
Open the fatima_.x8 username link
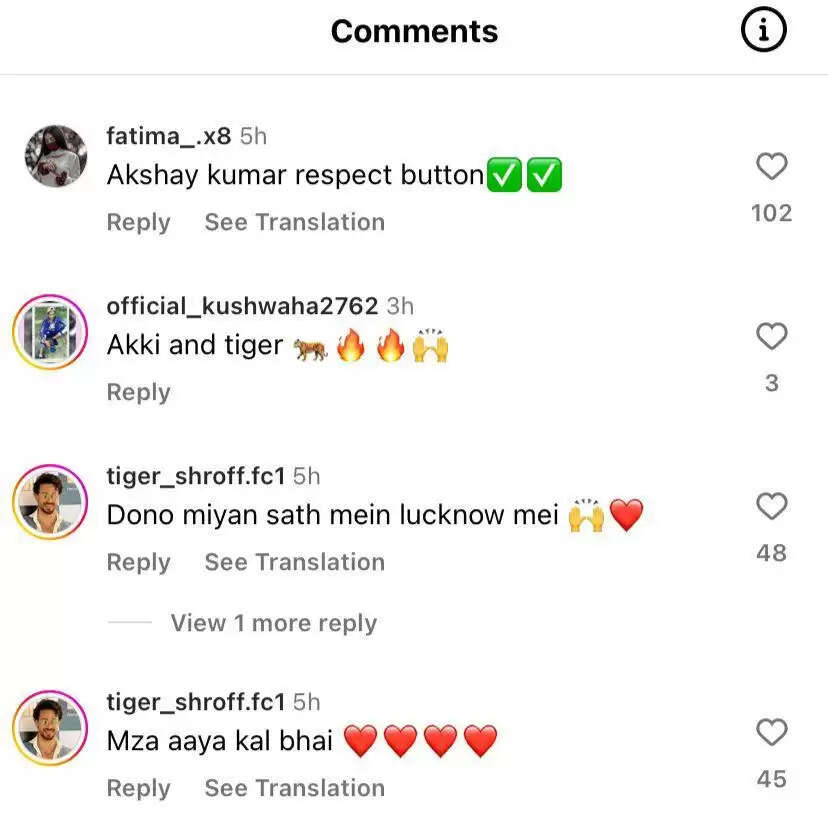pos(168,136)
